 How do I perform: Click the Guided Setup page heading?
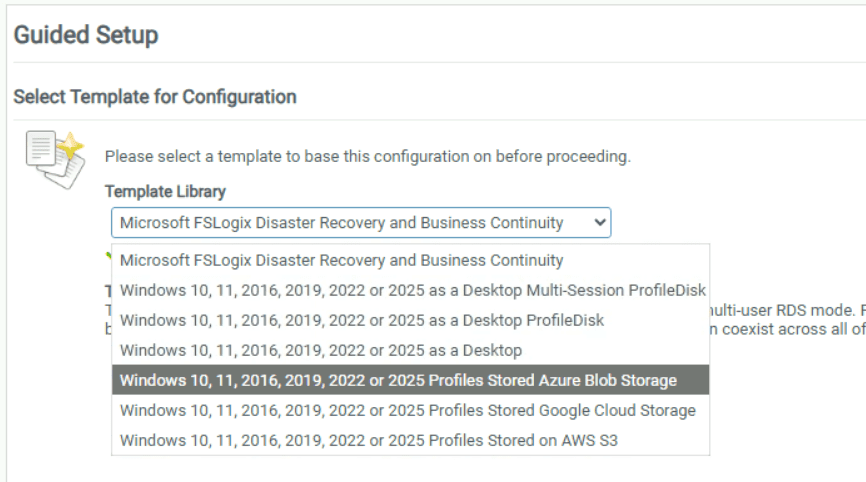coord(86,35)
